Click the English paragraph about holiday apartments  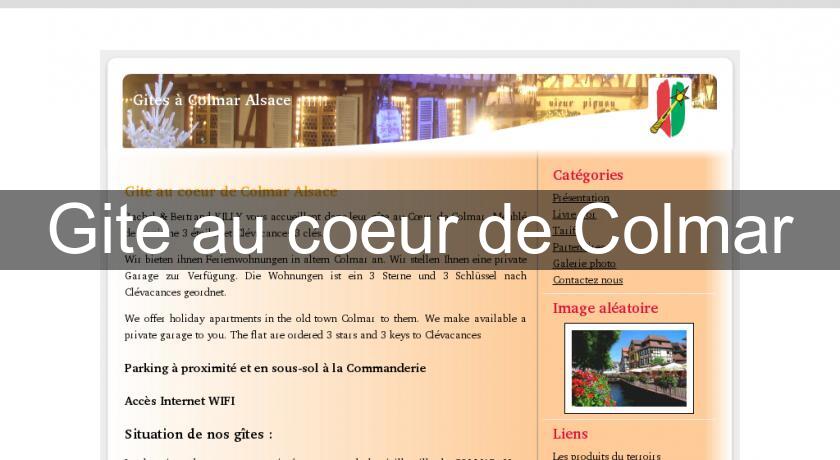click(325, 326)
